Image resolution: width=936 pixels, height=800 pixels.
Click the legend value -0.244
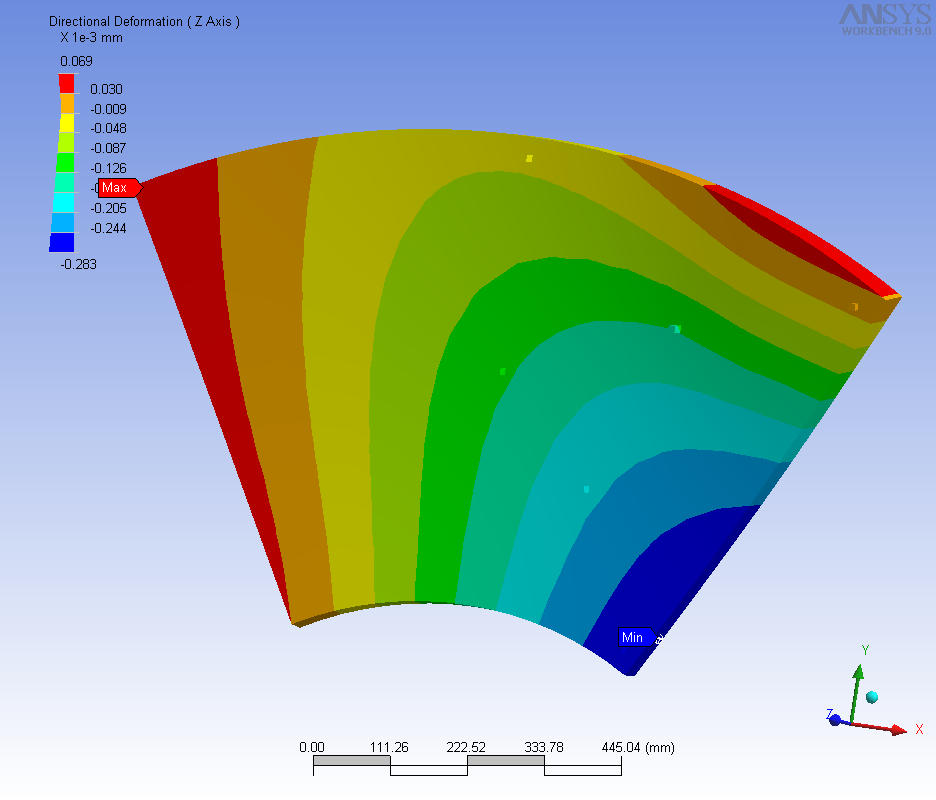[x=108, y=228]
